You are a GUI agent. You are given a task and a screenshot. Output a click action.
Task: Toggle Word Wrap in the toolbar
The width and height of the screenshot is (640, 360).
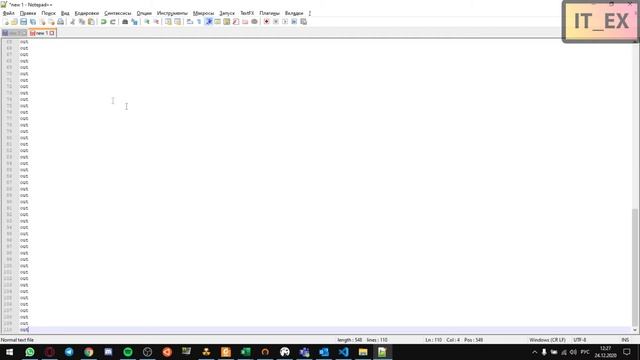pyautogui.click(x=190, y=22)
